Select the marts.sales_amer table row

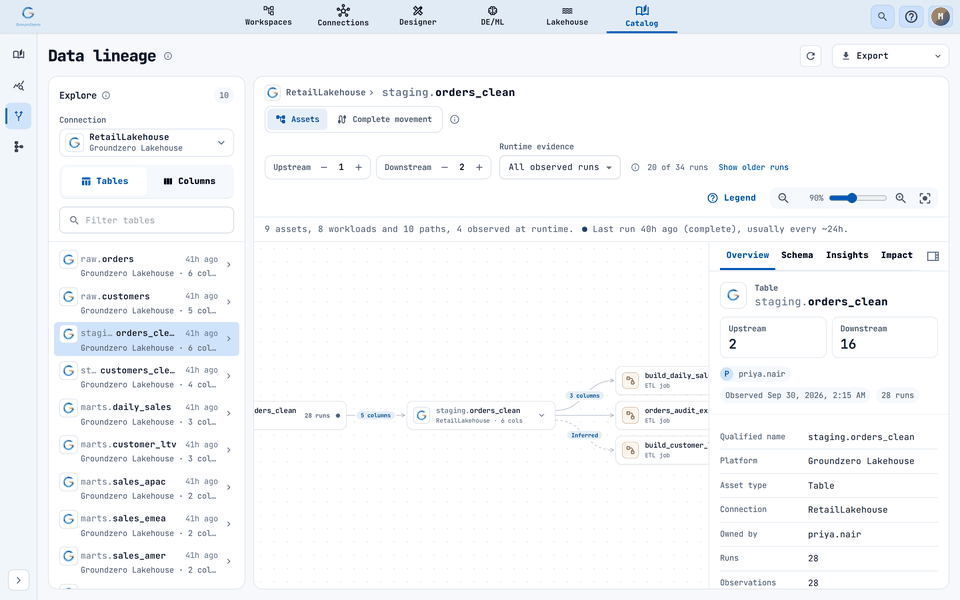146,562
